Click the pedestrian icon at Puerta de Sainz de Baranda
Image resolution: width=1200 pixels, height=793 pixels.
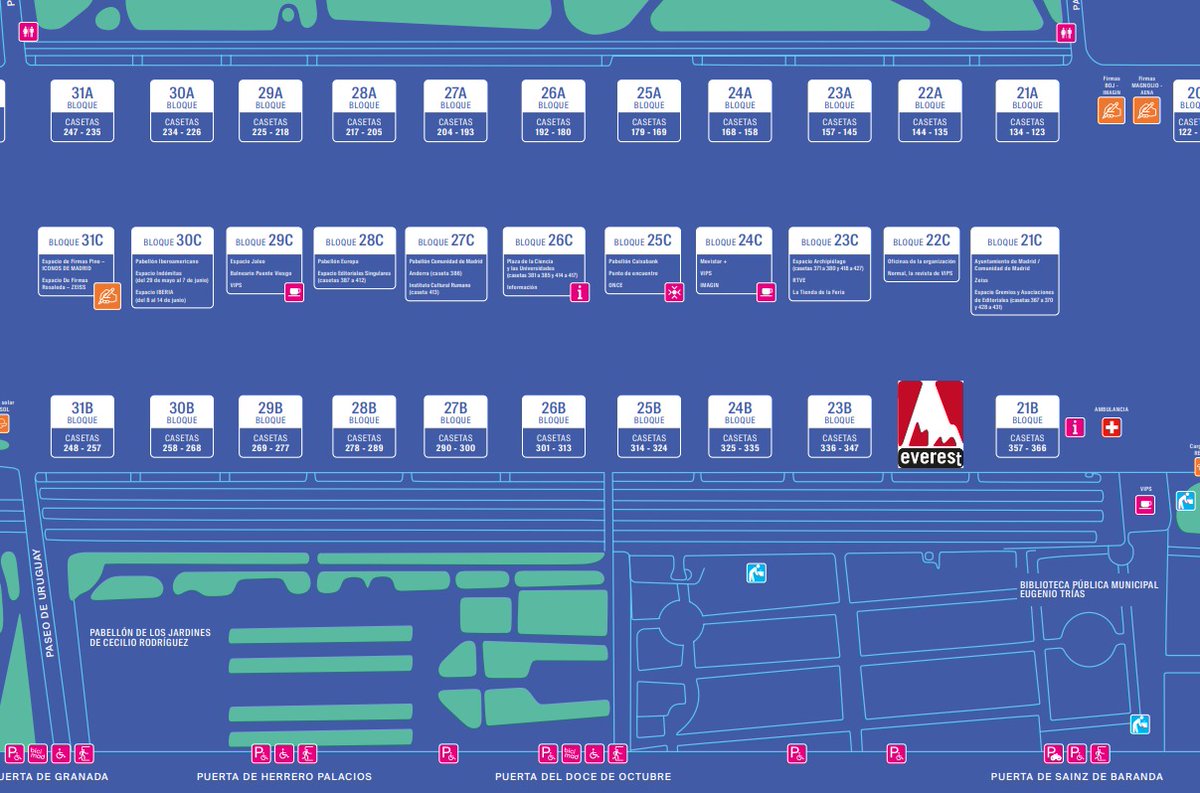(x=1100, y=753)
